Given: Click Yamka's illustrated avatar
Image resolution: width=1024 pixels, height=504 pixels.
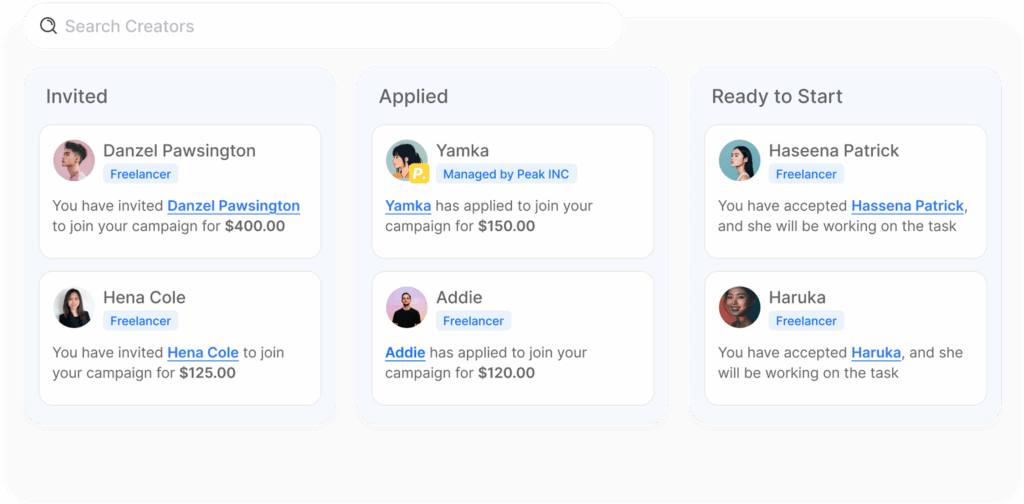Looking at the screenshot, I should click(406, 160).
